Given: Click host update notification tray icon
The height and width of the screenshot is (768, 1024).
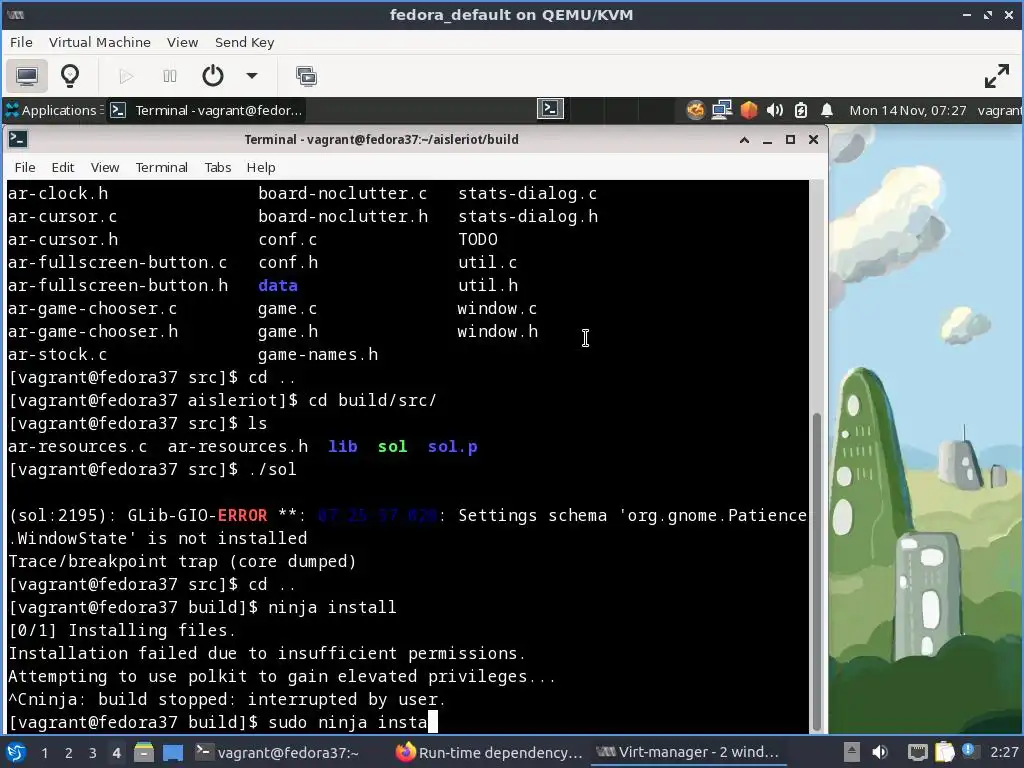Looking at the screenshot, I should [x=968, y=751].
